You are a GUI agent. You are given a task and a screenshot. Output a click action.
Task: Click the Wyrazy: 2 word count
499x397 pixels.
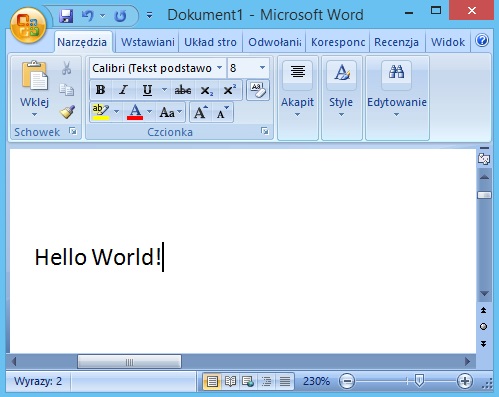38,381
